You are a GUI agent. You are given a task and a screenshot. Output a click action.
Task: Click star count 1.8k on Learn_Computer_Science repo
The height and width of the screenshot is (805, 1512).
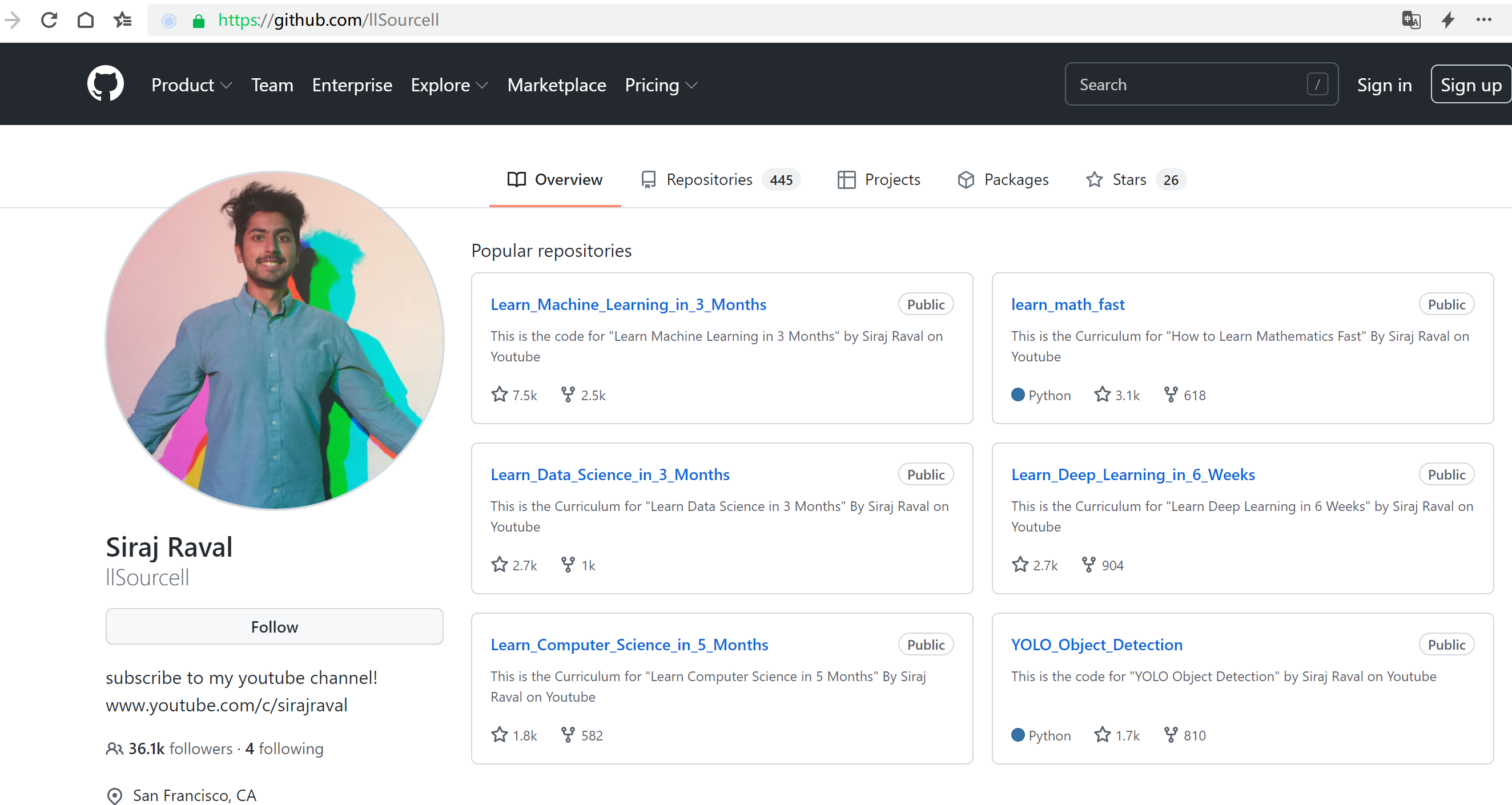(514, 735)
